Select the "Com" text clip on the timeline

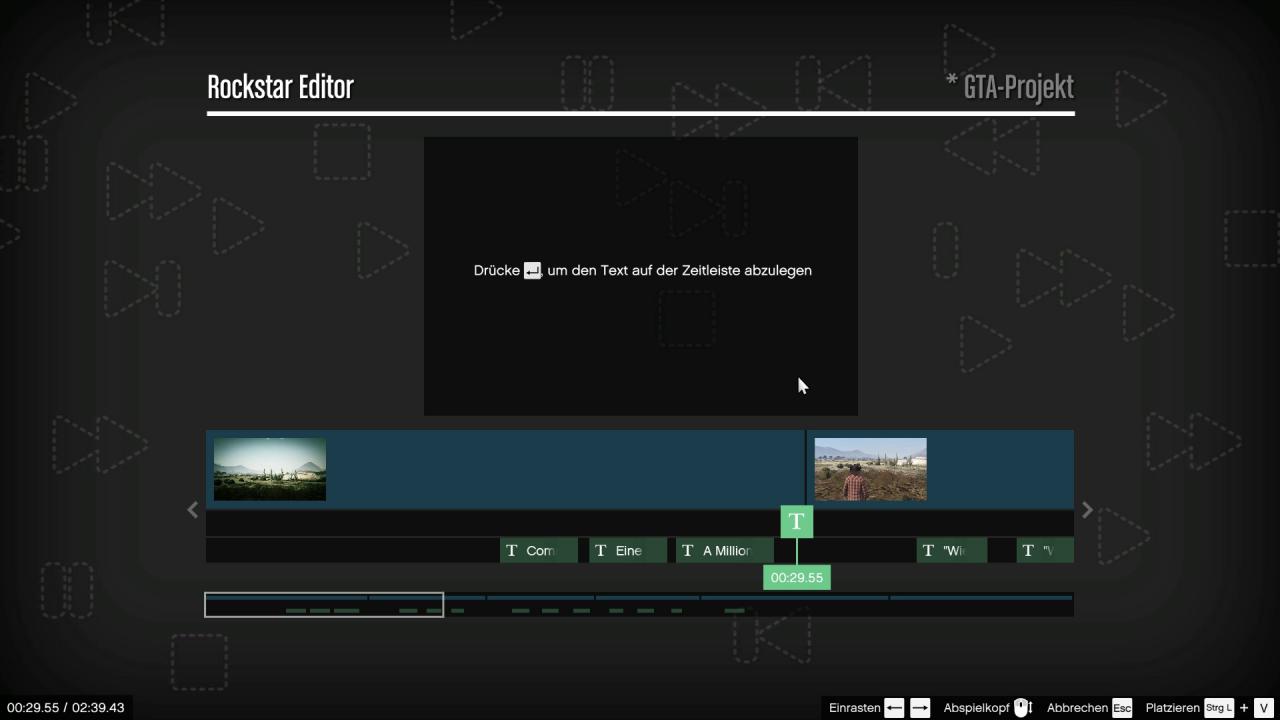coord(539,550)
